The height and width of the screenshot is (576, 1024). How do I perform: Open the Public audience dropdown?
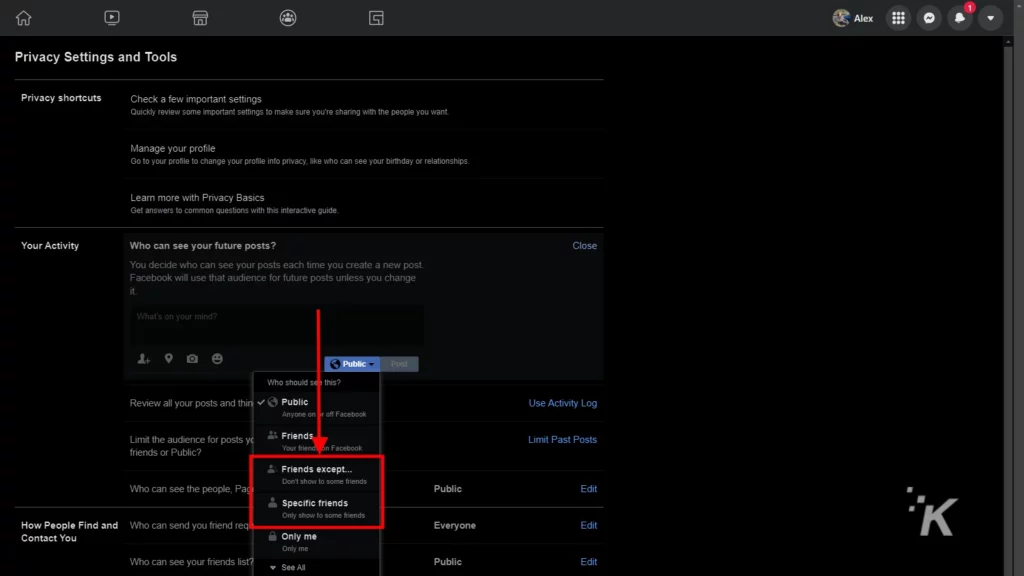[x=352, y=364]
